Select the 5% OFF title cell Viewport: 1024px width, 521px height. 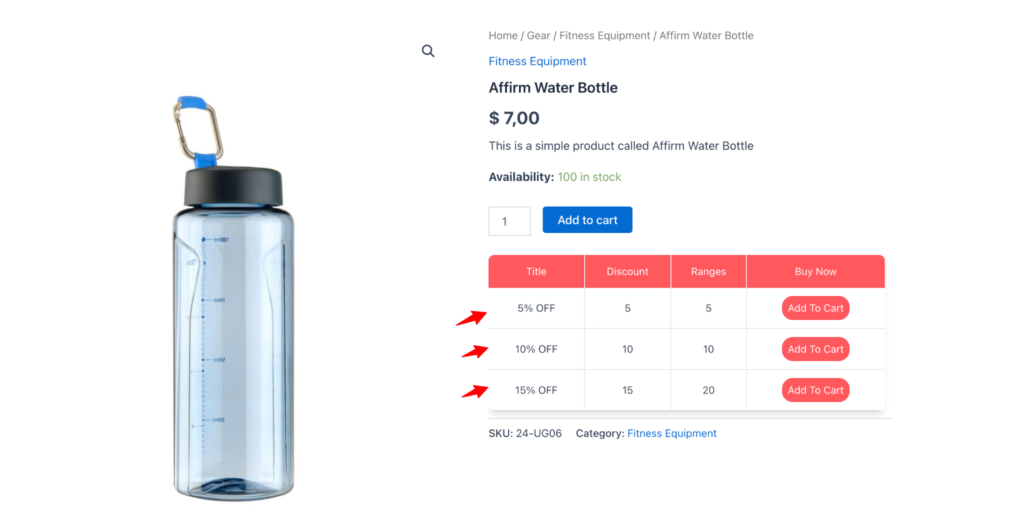pyautogui.click(x=536, y=308)
